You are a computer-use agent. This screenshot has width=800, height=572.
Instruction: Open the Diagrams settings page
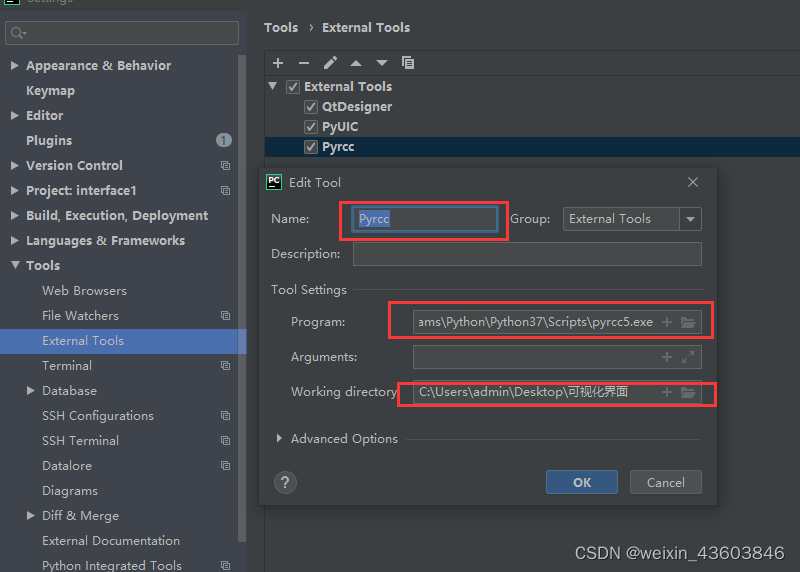tap(70, 491)
